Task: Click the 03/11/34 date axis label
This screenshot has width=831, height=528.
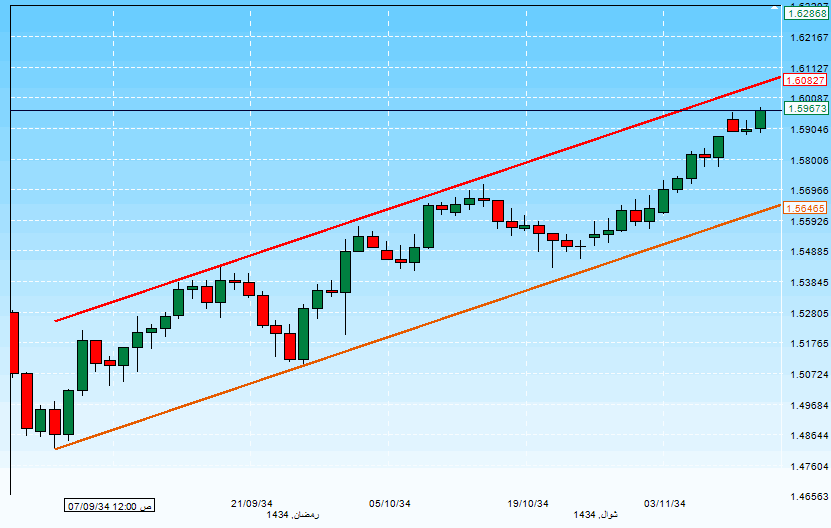Action: (665, 504)
